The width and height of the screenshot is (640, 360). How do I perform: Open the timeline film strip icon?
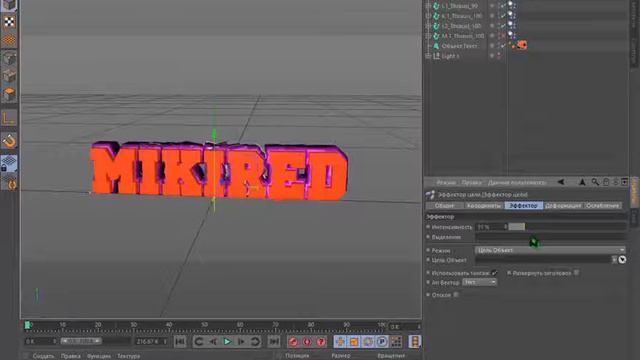coord(415,341)
